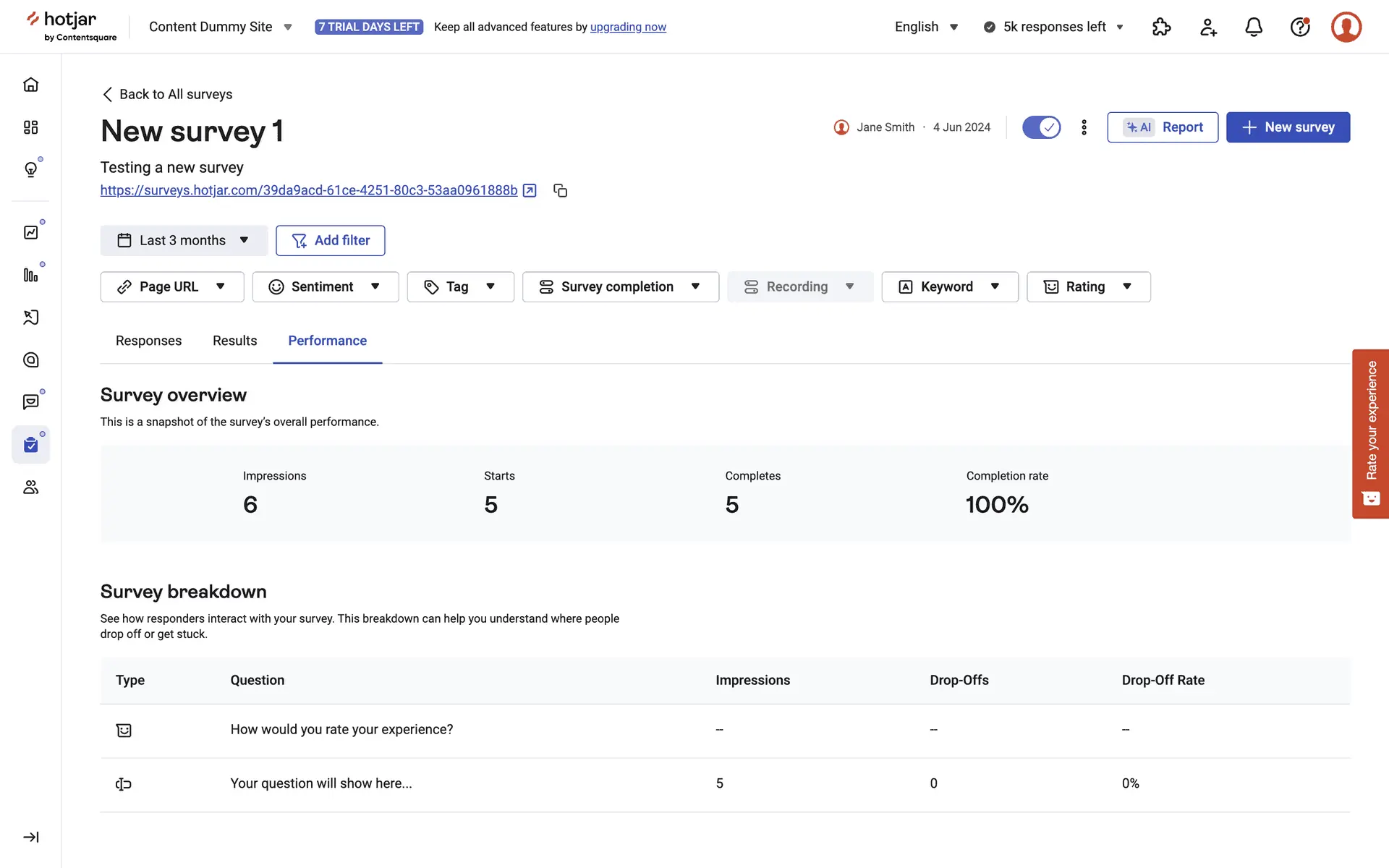Toggle the survey active switch off
The image size is (1389, 868).
(1041, 127)
